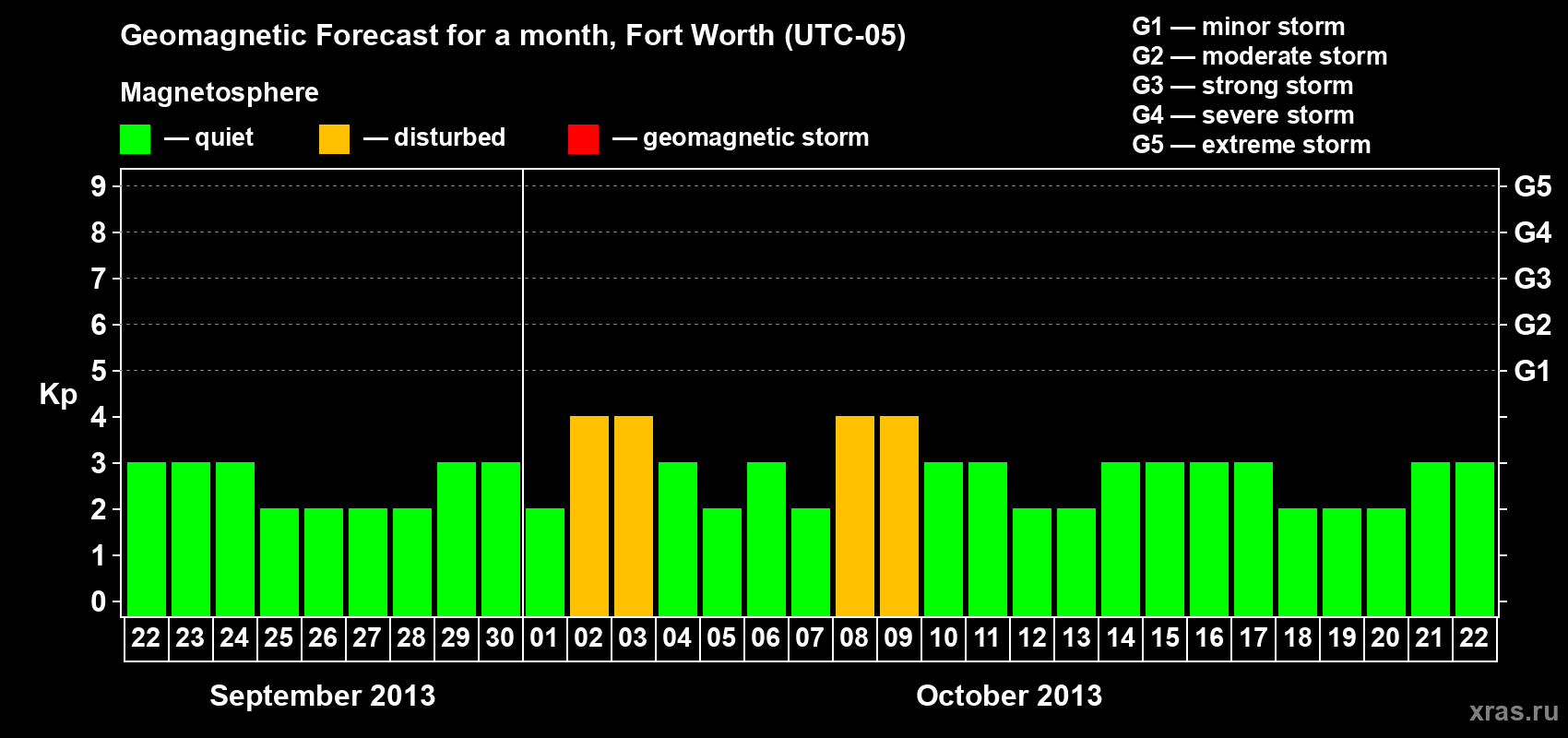Click date label 23 in September
Viewport: 1568px width, 738px height.
[190, 638]
